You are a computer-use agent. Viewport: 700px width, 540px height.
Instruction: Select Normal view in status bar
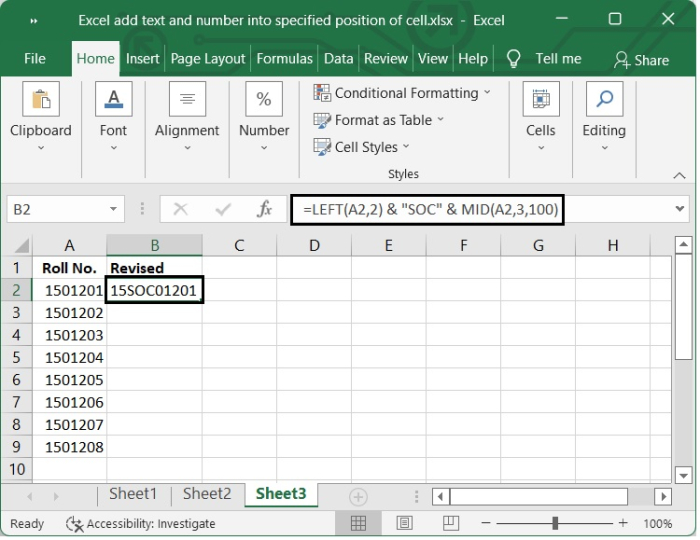click(358, 523)
